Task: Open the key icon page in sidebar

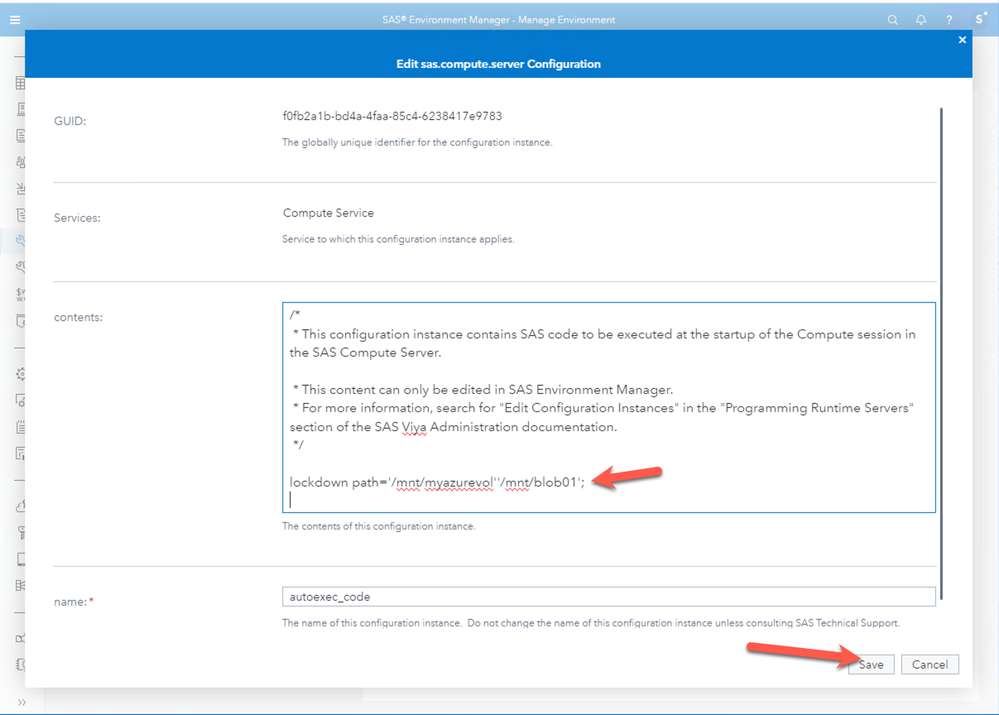Action: 20,532
